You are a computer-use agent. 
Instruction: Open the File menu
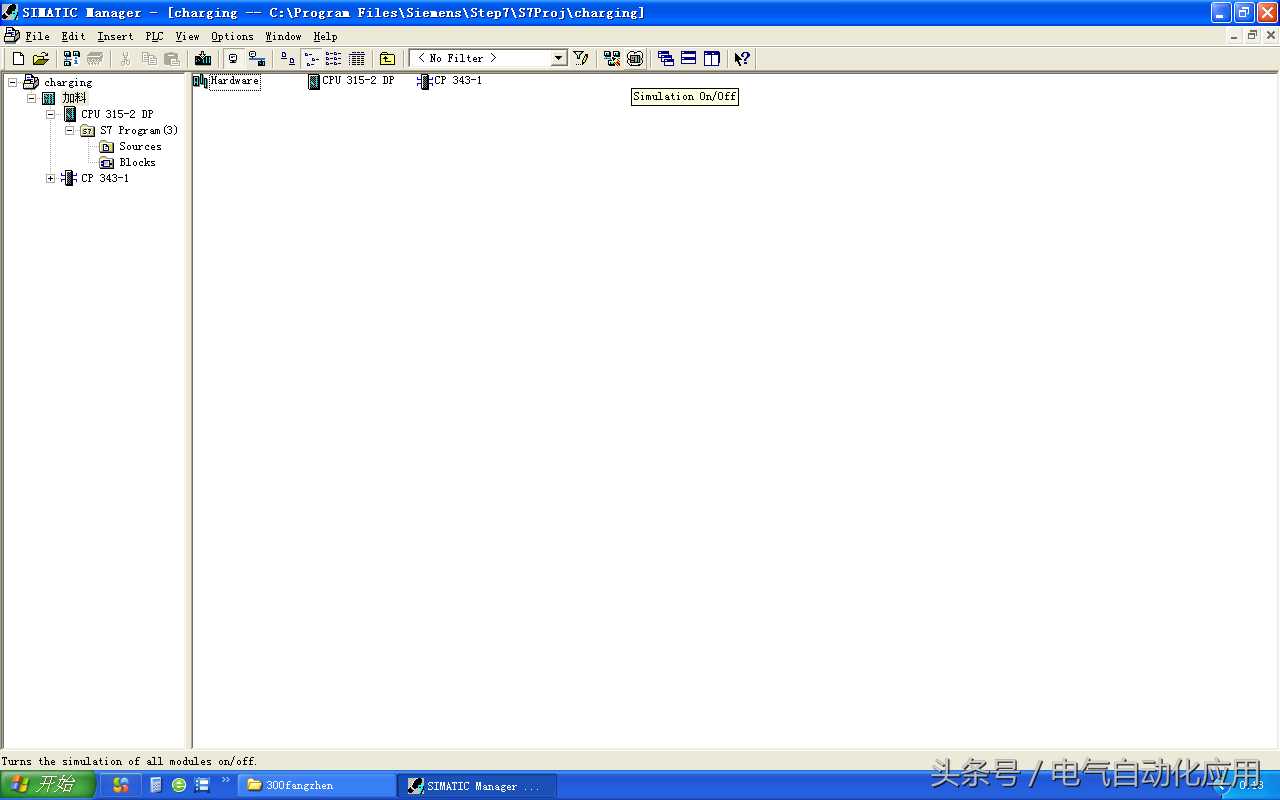[x=37, y=36]
